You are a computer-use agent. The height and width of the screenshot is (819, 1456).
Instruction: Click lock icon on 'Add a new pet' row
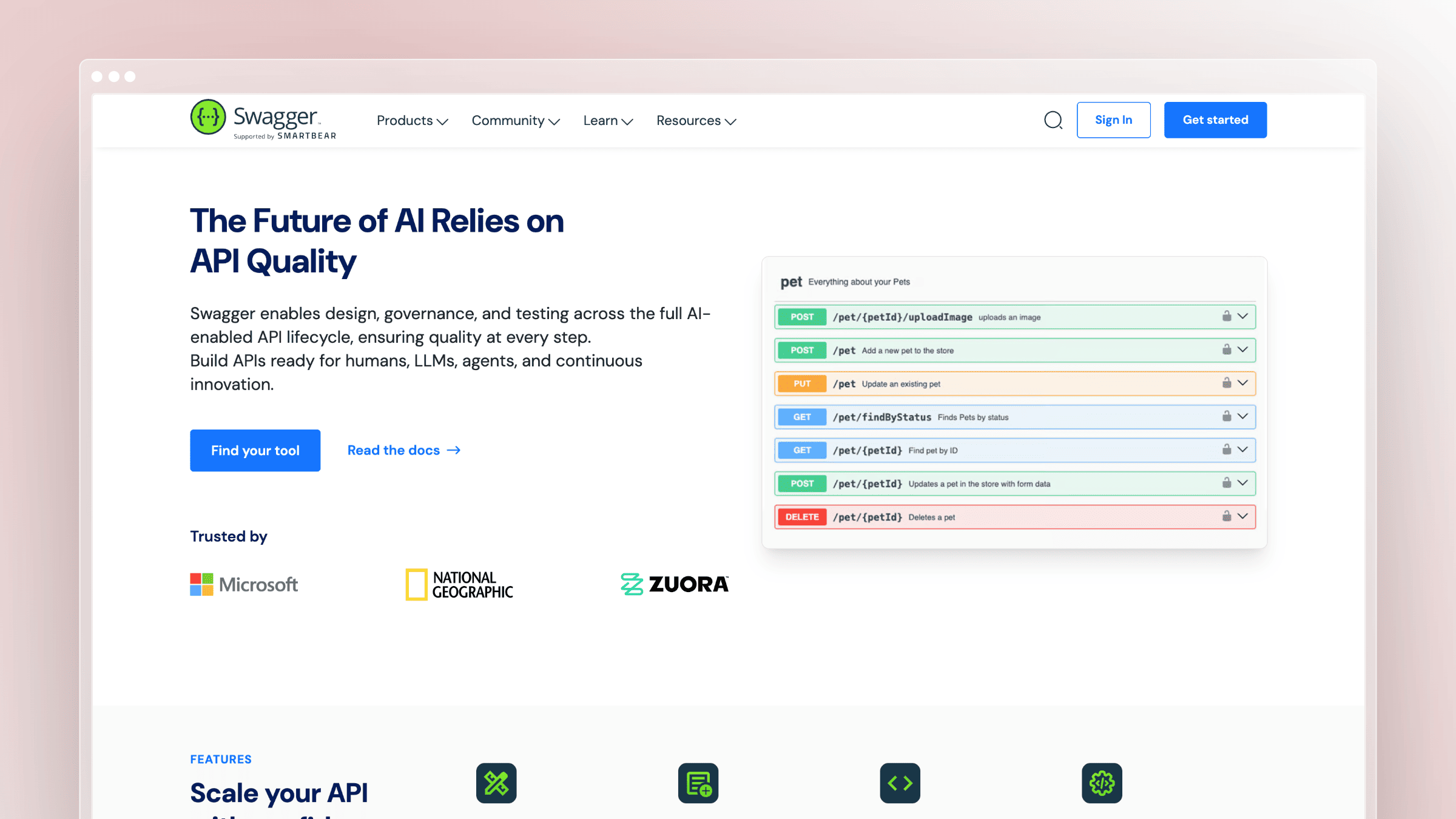pos(1227,349)
